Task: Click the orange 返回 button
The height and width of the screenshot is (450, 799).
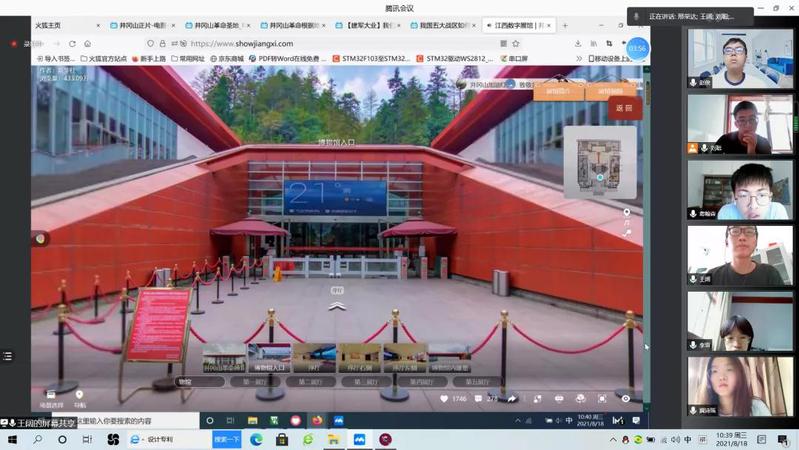Action: click(x=624, y=108)
